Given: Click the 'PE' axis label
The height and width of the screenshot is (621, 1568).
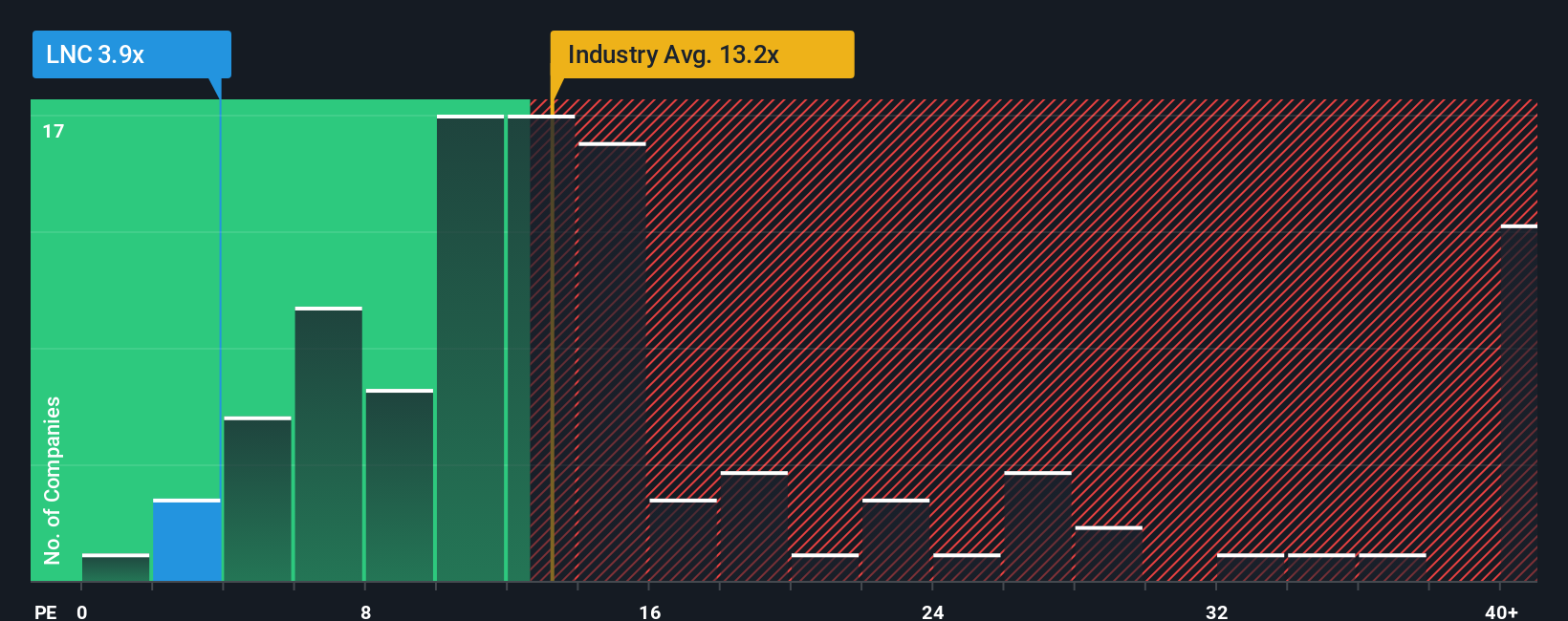Looking at the screenshot, I should (45, 611).
